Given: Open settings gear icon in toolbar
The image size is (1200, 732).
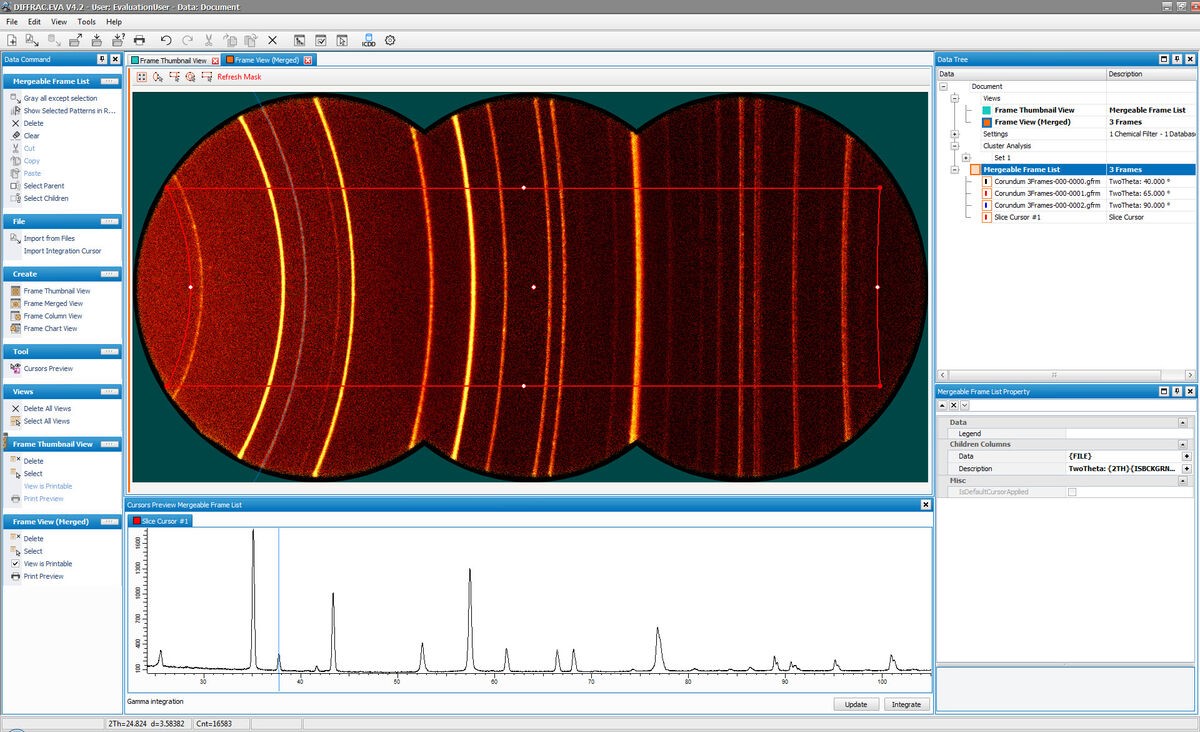Looking at the screenshot, I should [390, 40].
